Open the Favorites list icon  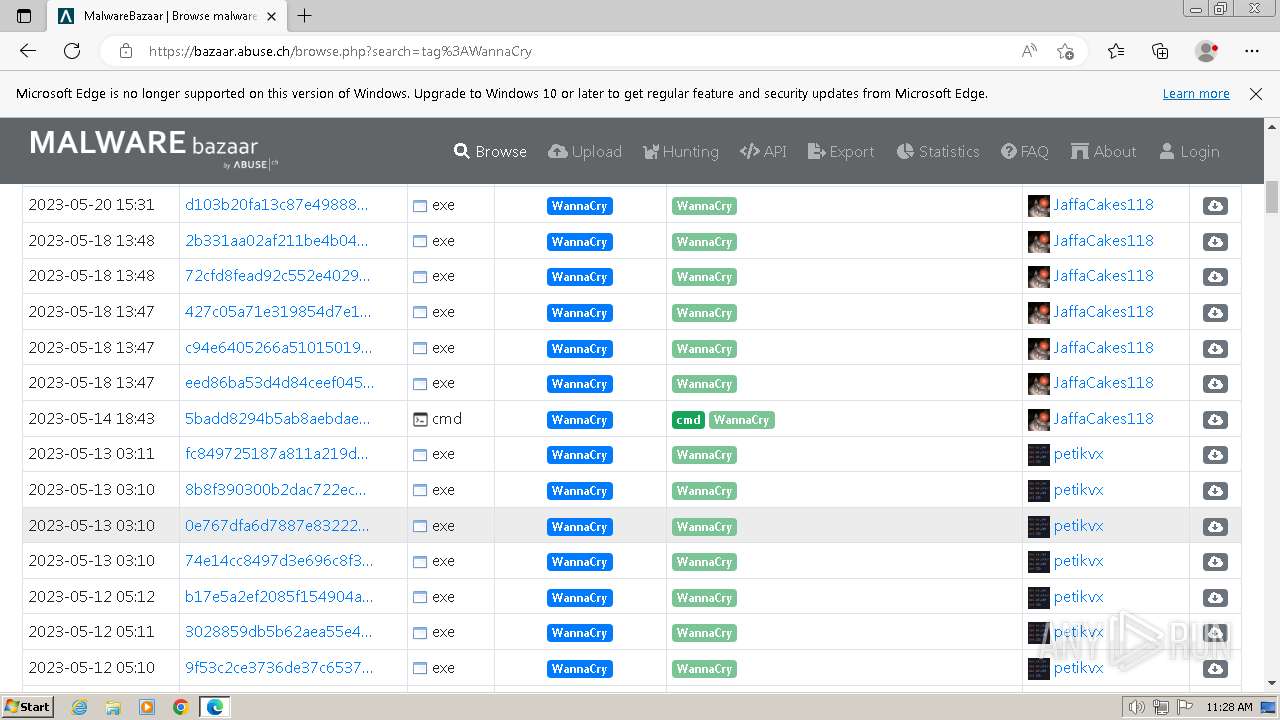pyautogui.click(x=1116, y=51)
